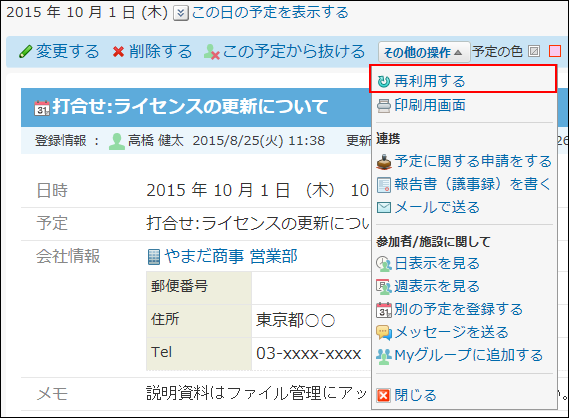The image size is (569, 418).
Task: Open この日の予定を表示する link
Action: point(270,13)
